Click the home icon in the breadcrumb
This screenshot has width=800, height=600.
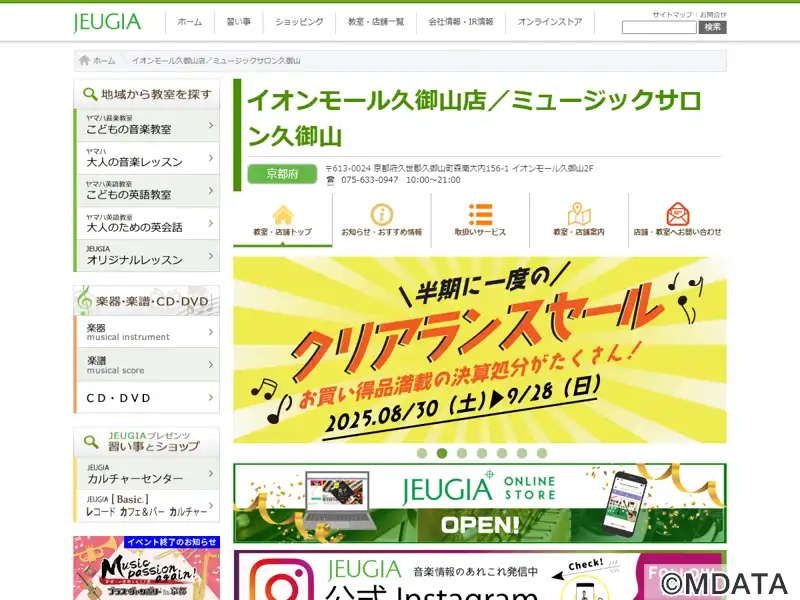[x=85, y=60]
